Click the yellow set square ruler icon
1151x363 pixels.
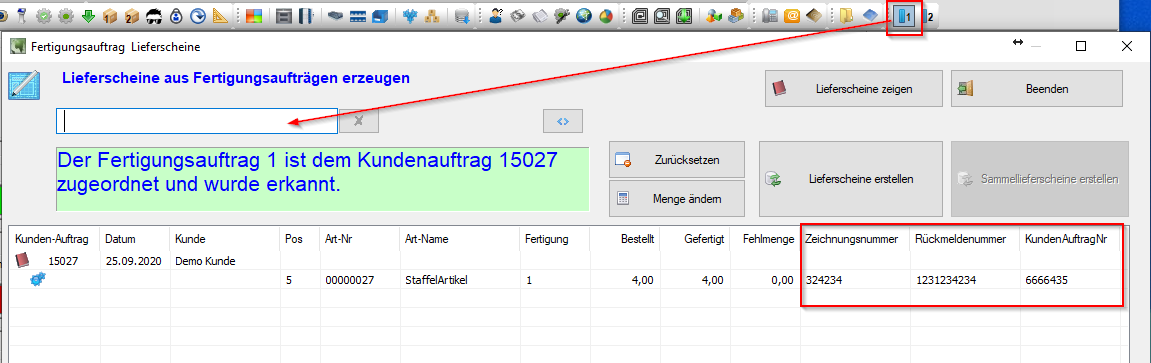click(219, 15)
